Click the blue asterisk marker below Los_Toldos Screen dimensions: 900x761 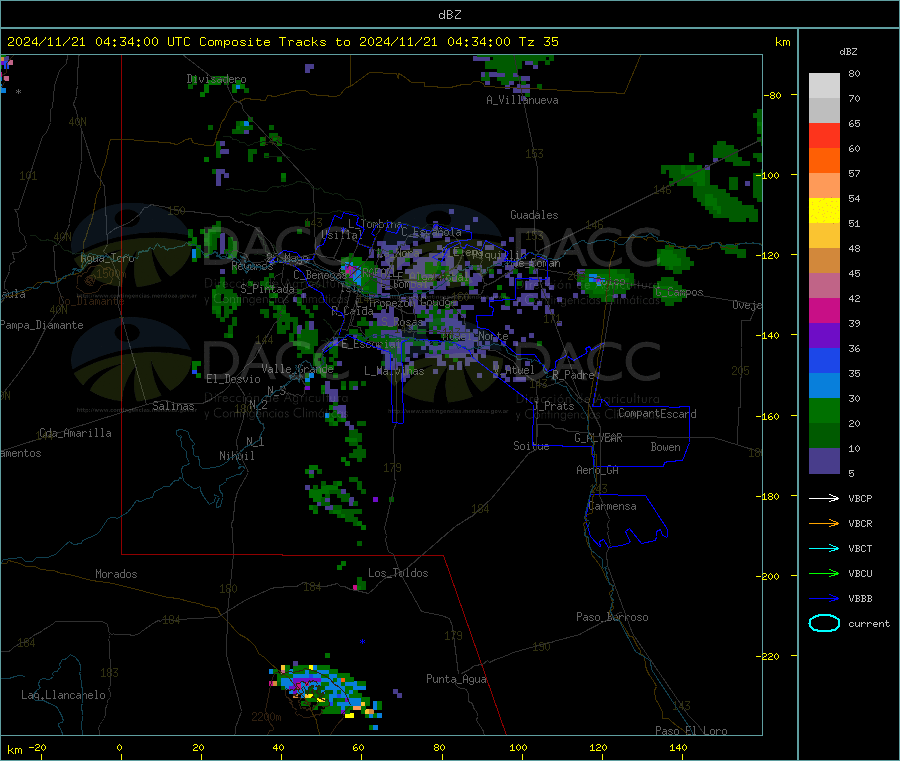(x=362, y=642)
